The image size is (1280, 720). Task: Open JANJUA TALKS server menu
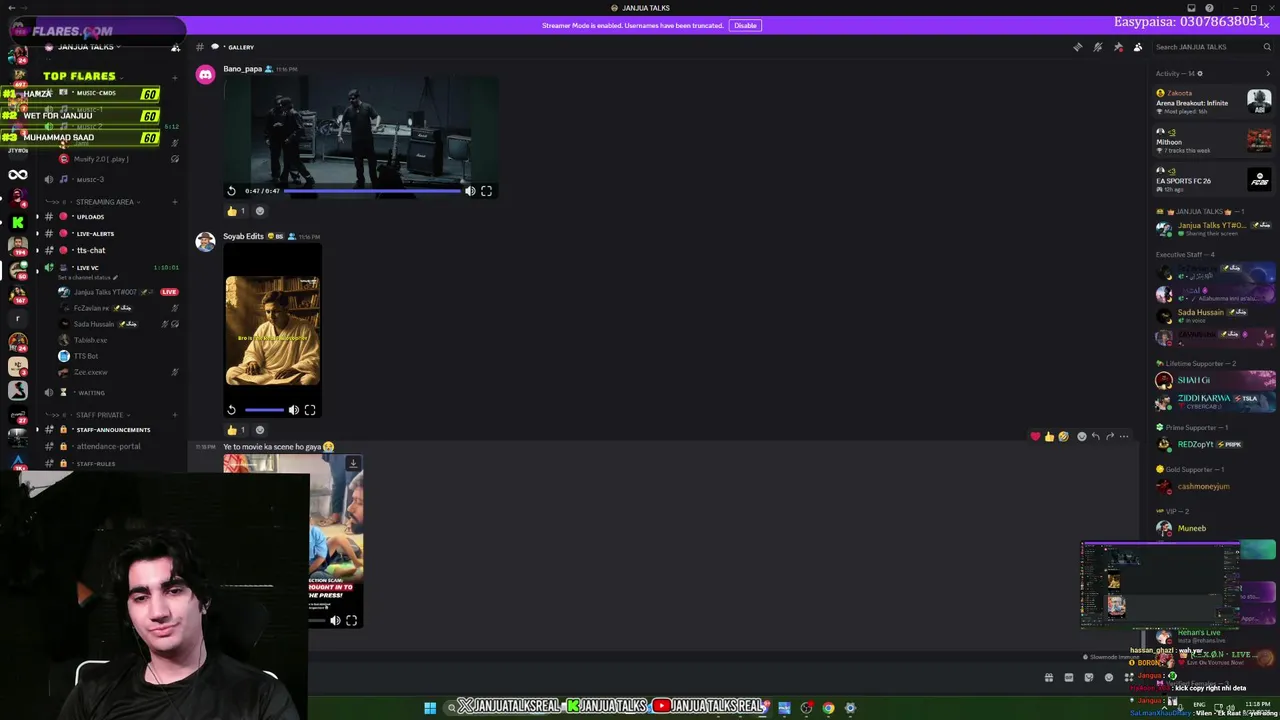90,47
